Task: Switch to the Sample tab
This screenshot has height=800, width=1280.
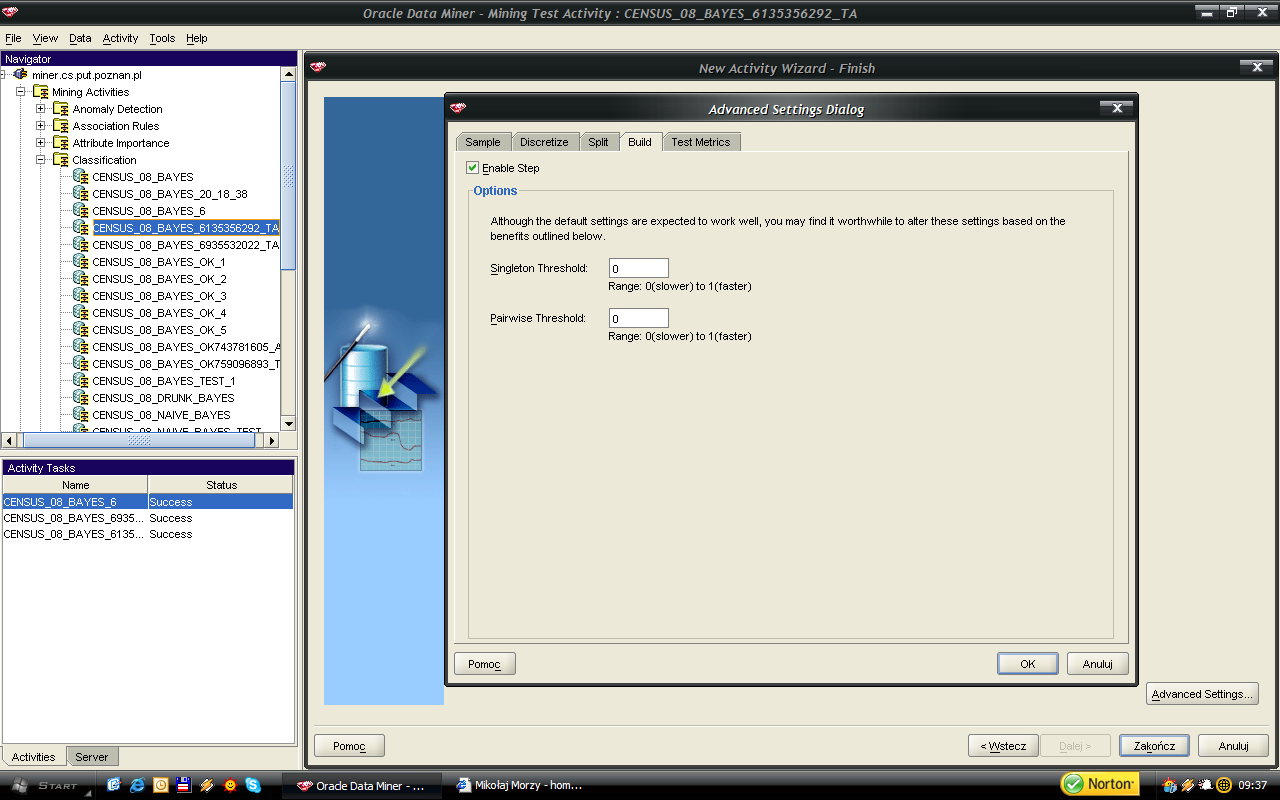Action: (483, 142)
